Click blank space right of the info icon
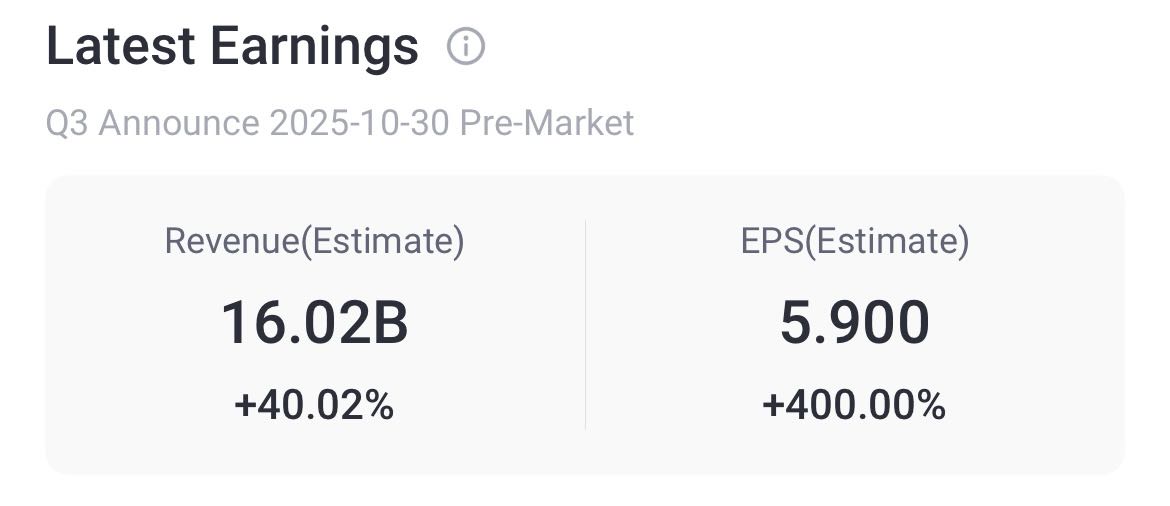This screenshot has width=1170, height=506. [800, 47]
